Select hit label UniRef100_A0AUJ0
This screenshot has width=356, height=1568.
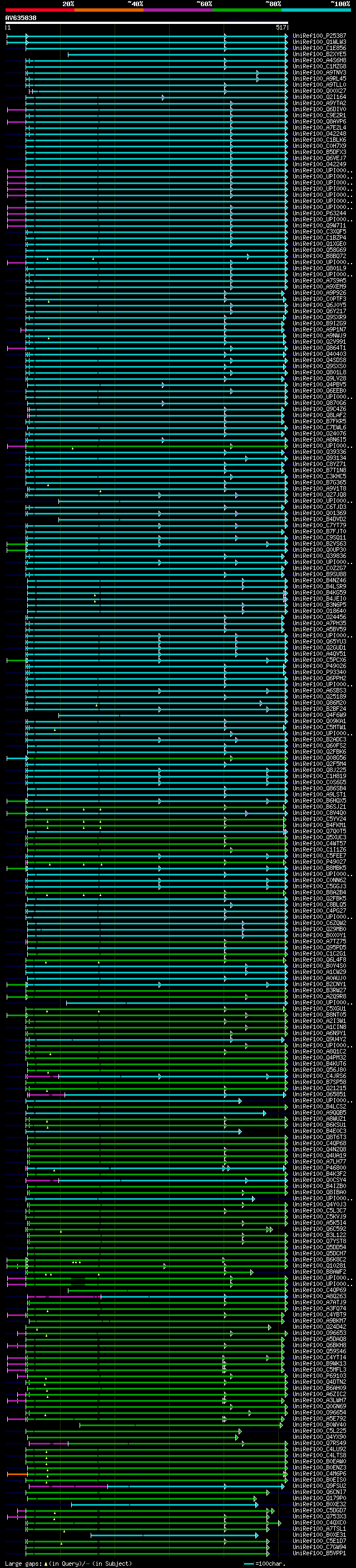point(319,978)
